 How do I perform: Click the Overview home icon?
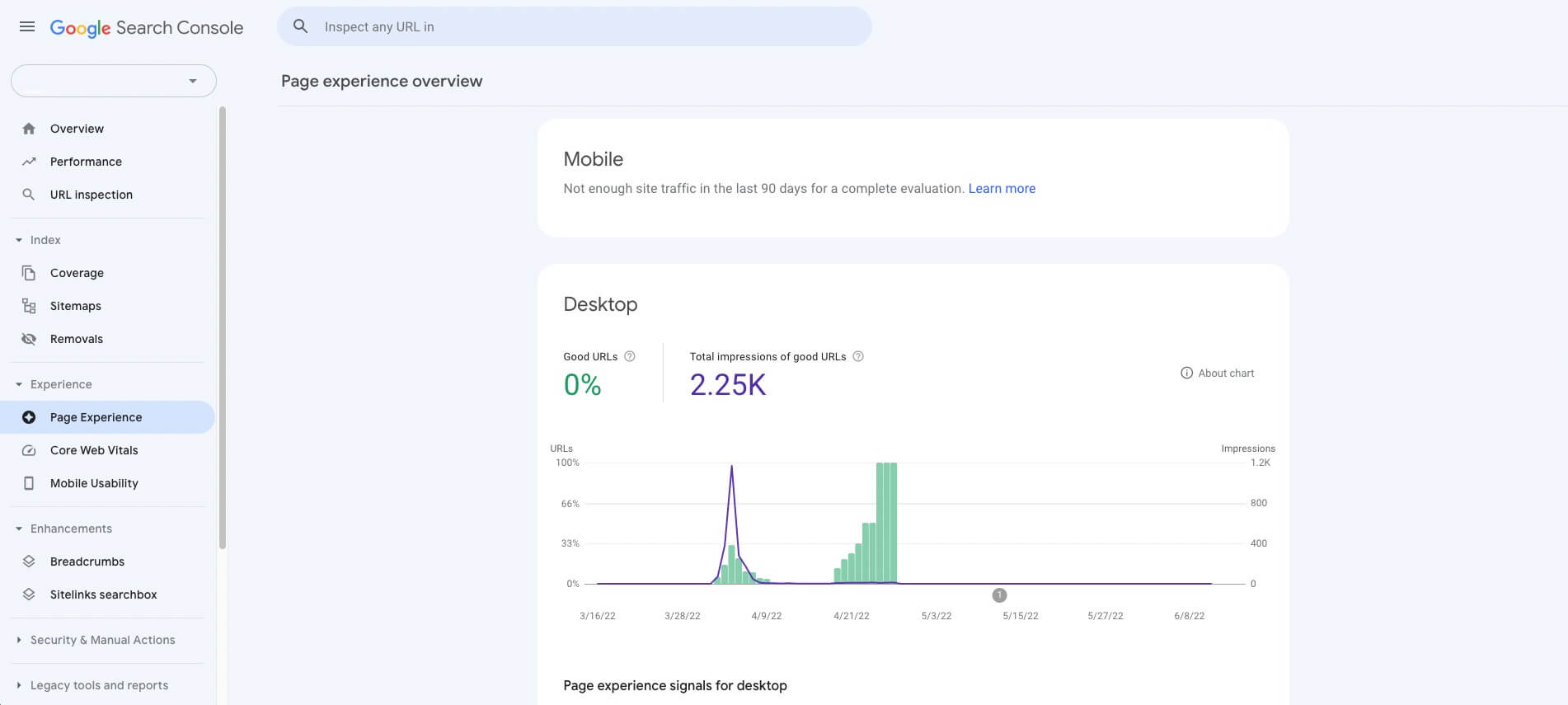pos(29,129)
